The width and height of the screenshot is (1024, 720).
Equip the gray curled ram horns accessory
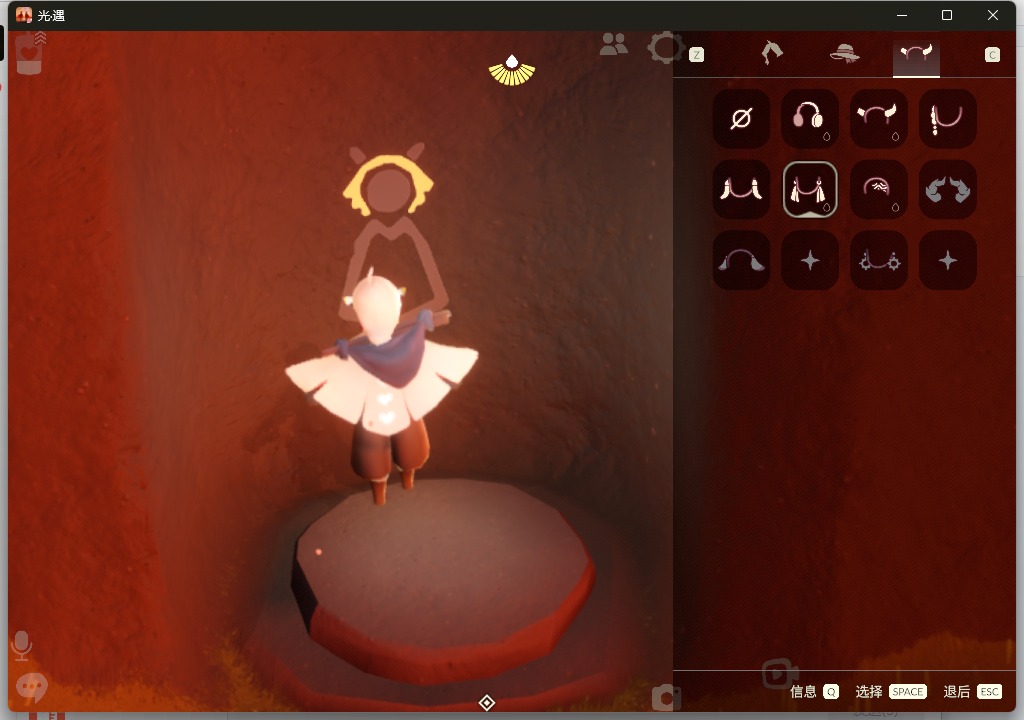[948, 189]
